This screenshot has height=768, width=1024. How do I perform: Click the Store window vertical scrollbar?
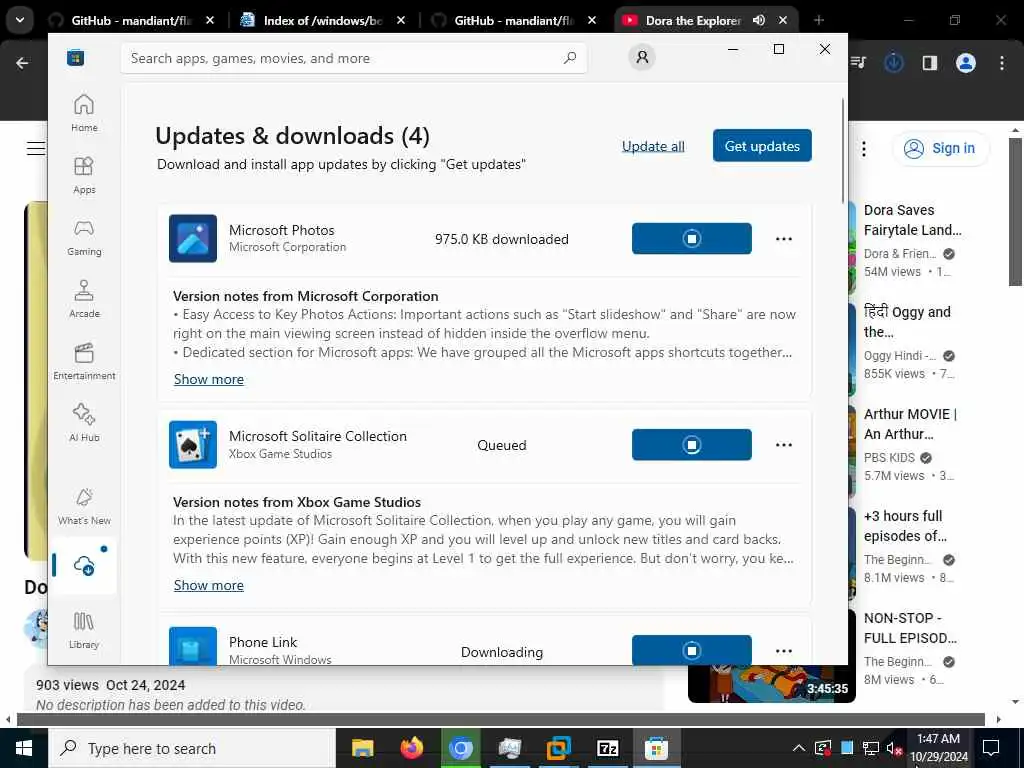click(843, 150)
